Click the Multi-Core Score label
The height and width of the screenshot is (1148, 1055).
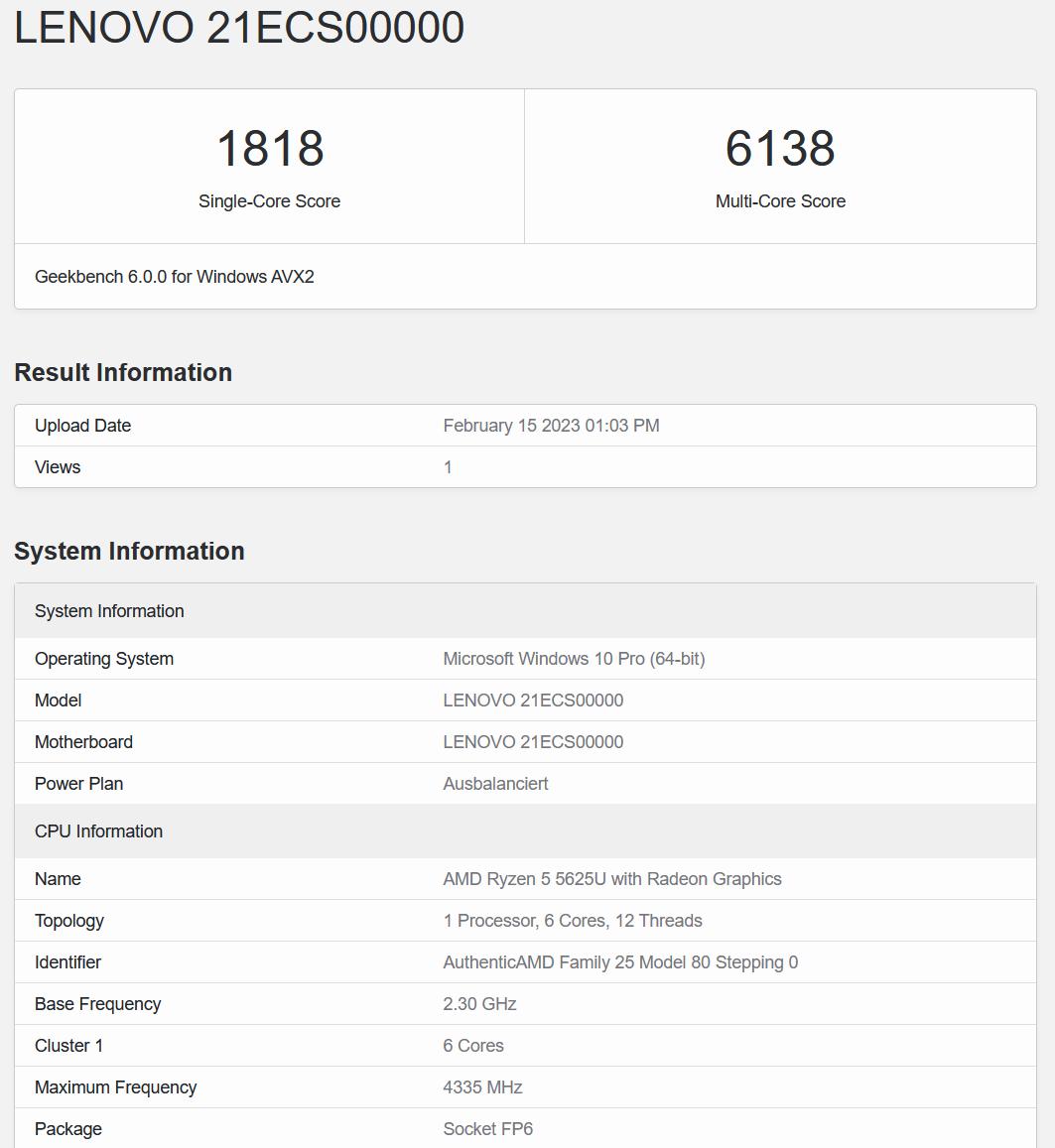[x=780, y=201]
